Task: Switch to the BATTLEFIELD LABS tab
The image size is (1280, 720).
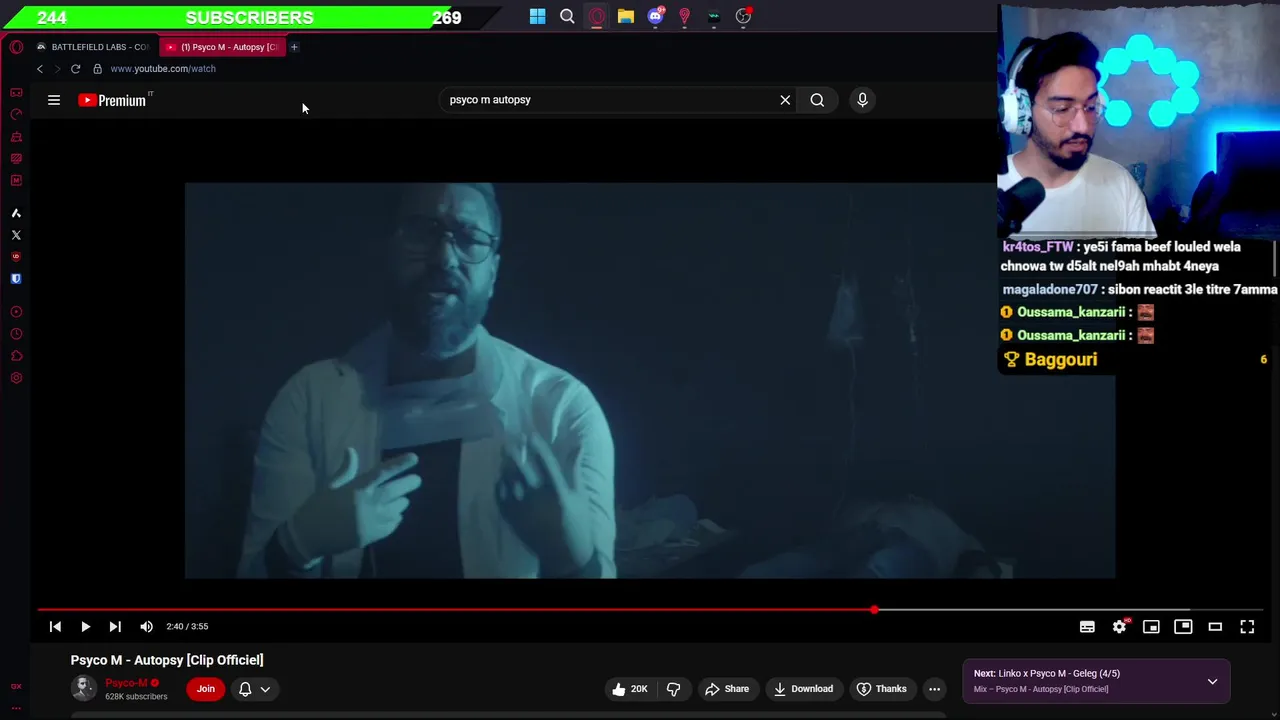Action: pos(93,47)
